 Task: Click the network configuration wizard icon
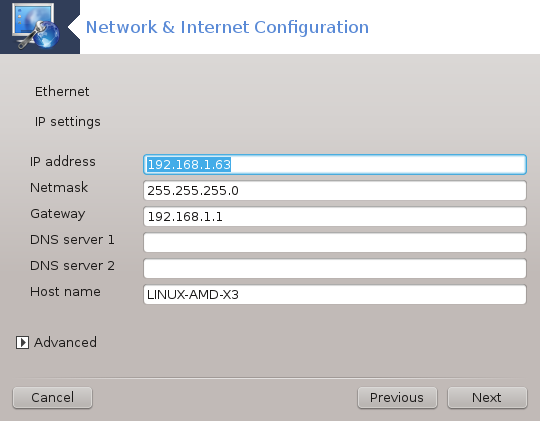(35, 27)
